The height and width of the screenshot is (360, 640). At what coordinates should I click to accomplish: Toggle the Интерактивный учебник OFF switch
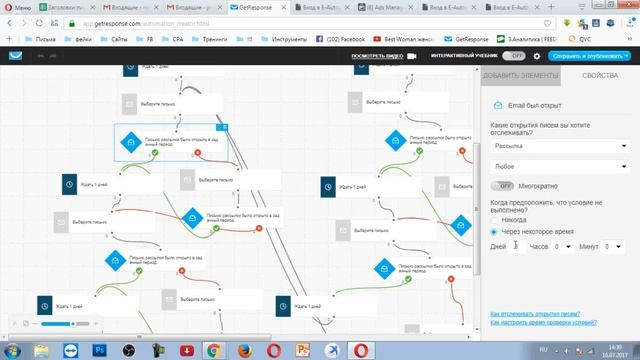pyautogui.click(x=513, y=56)
